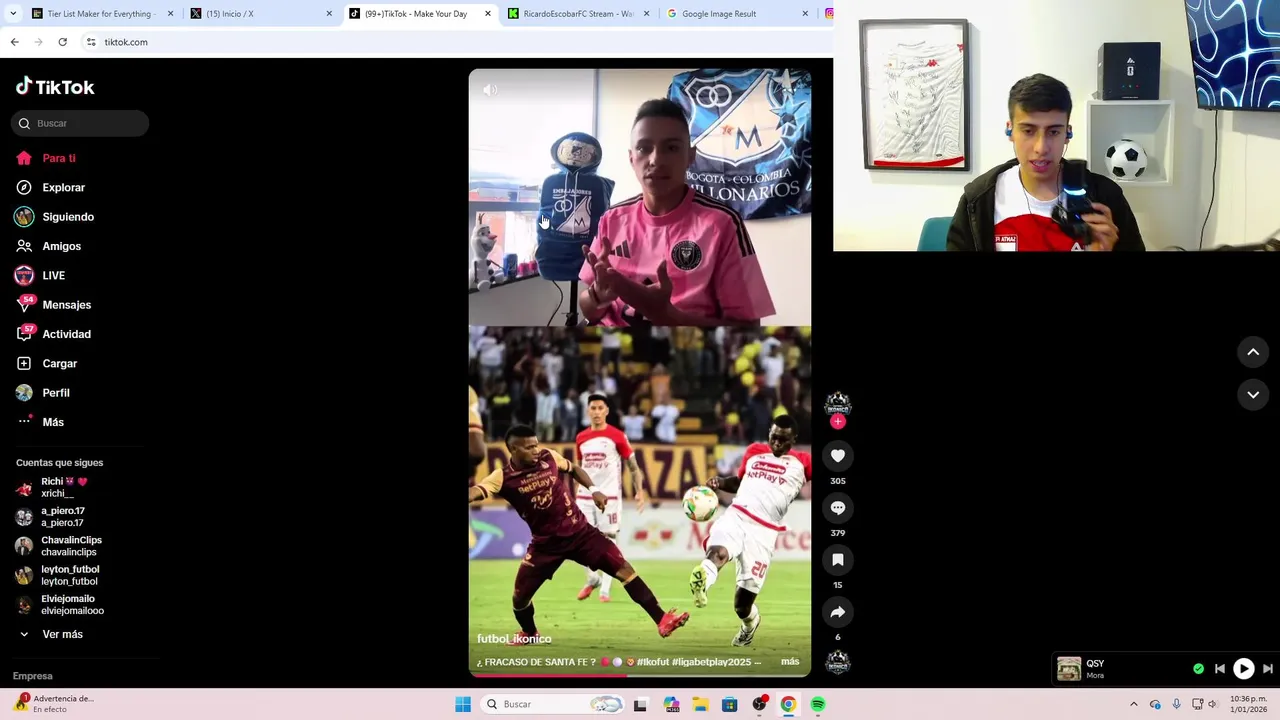Expand Ver más followed accounts
The height and width of the screenshot is (720, 1280).
coord(50,634)
